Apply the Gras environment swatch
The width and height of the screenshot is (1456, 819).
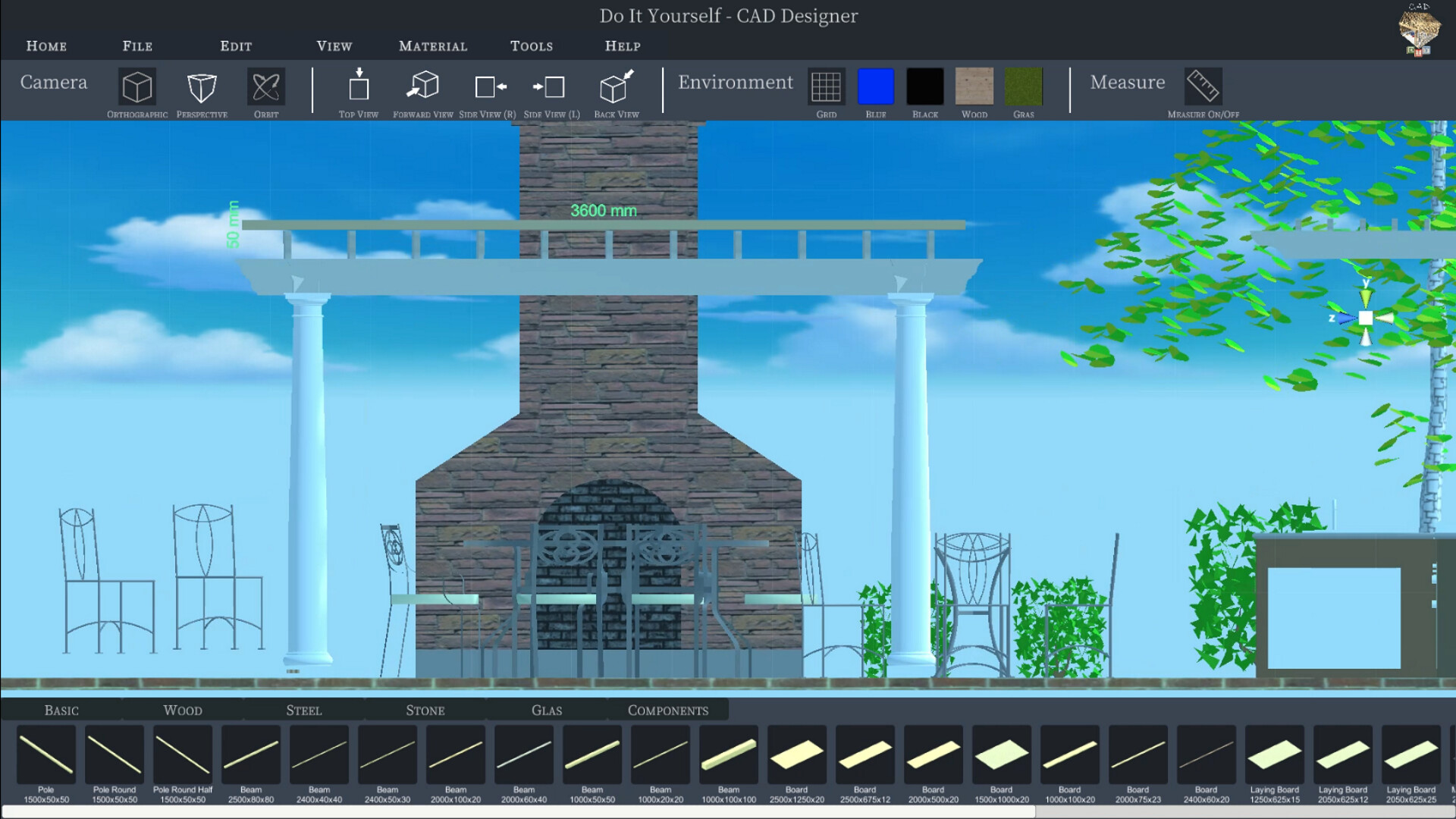1024,87
